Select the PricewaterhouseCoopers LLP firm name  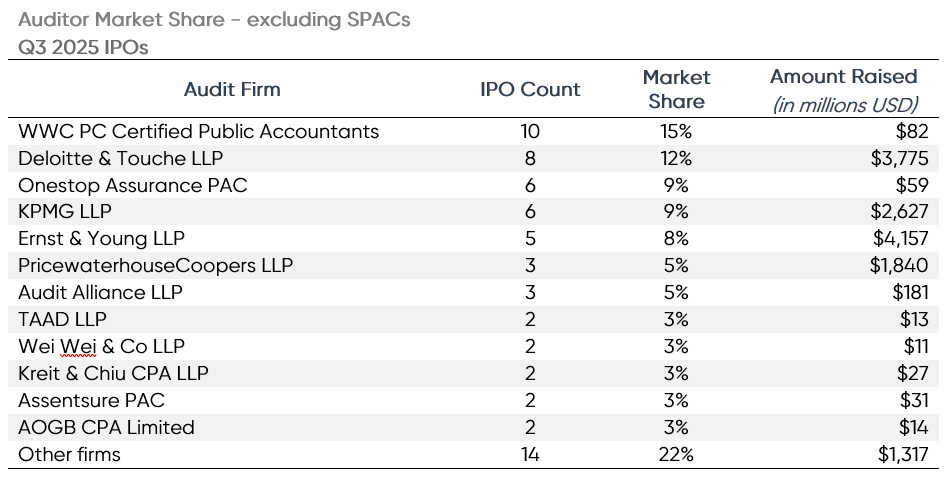(155, 266)
